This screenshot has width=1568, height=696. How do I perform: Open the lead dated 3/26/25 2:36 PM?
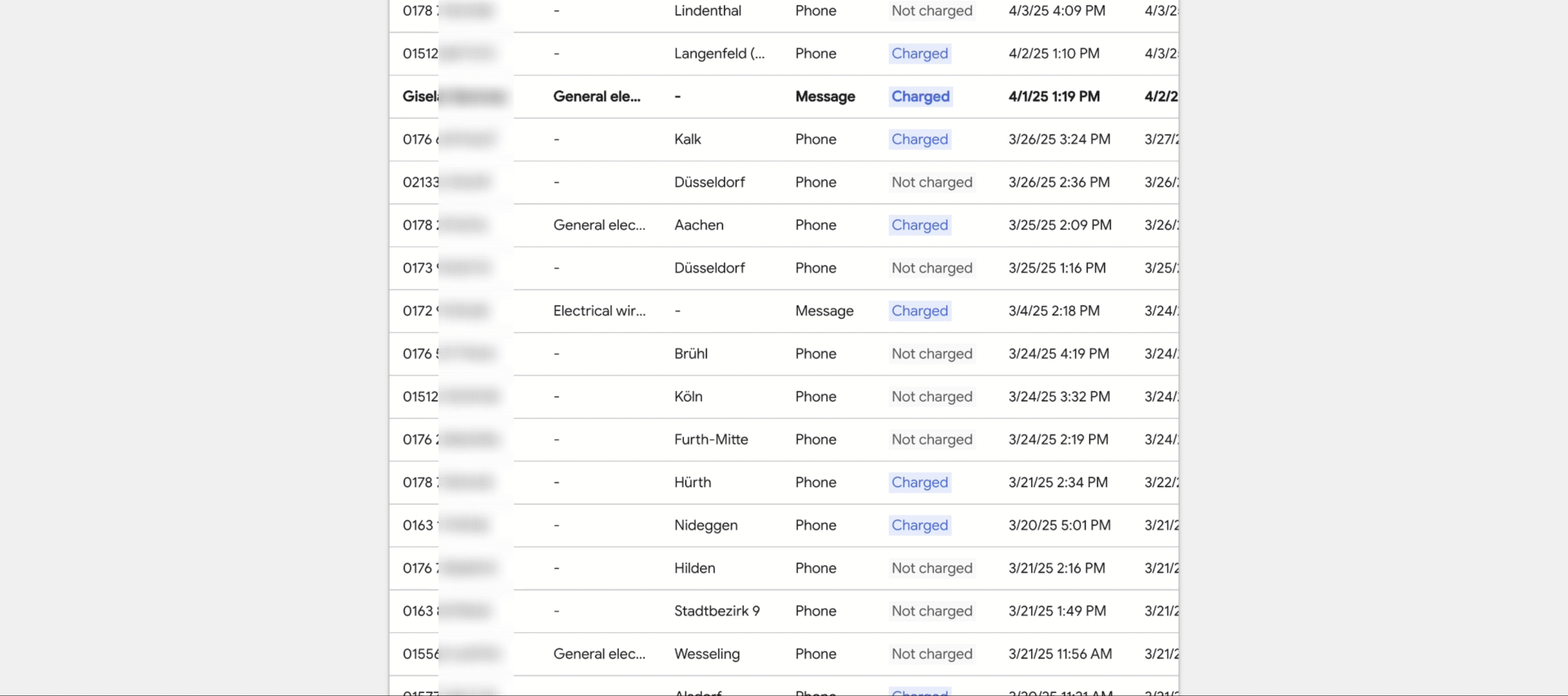pos(1058,182)
